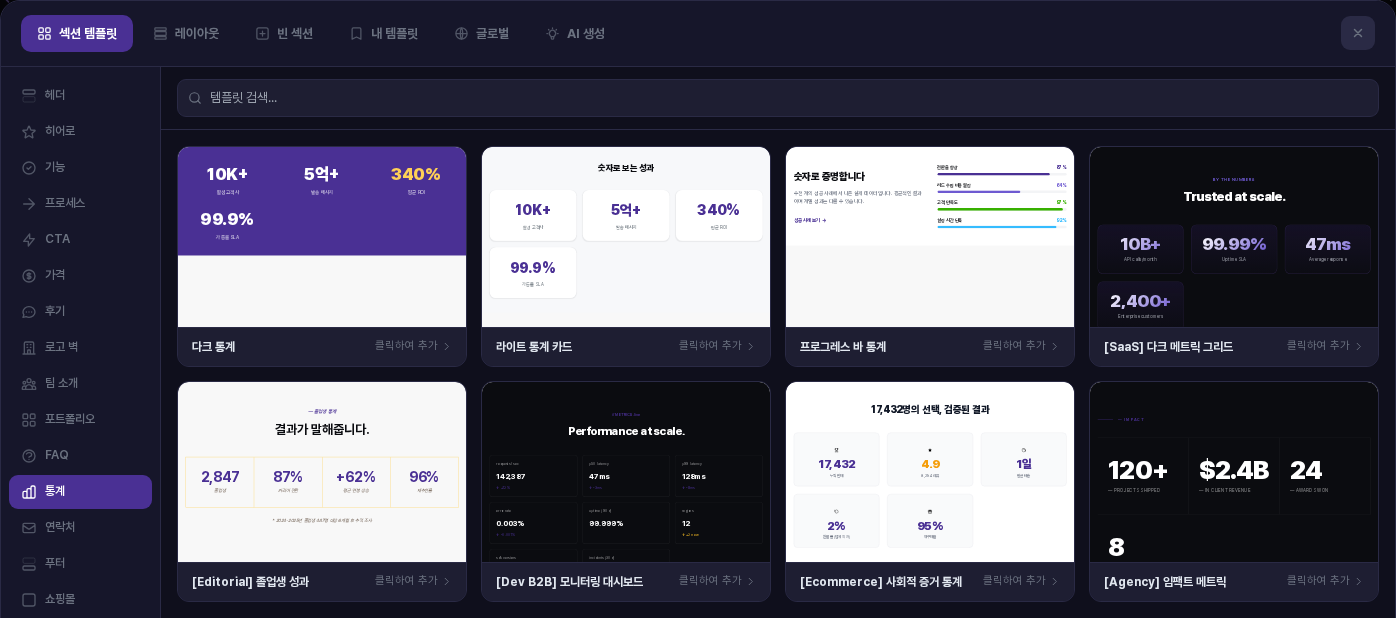Viewport: 1396px width, 618px height.
Task: Click the 다크 통계 template thumbnail
Action: [x=322, y=237]
